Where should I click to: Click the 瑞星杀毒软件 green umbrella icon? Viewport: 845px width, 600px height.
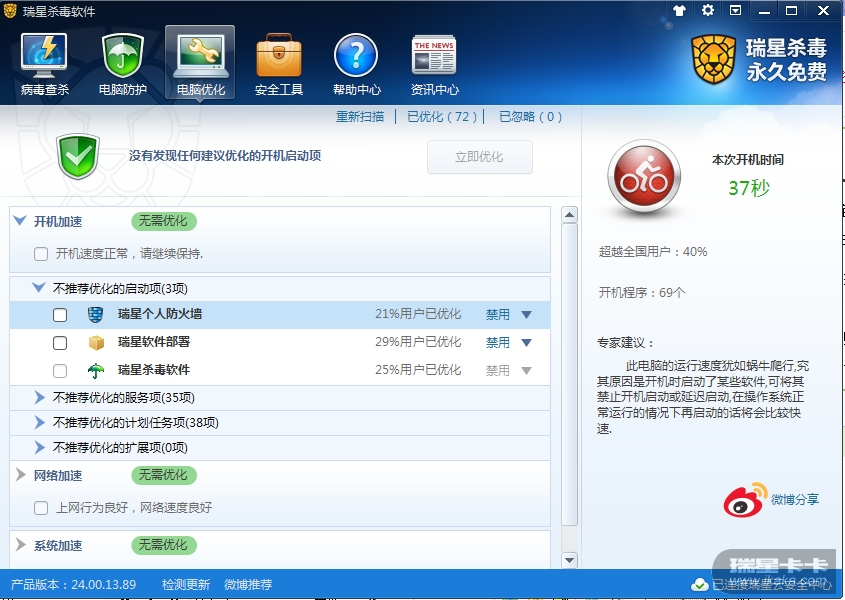(95, 370)
